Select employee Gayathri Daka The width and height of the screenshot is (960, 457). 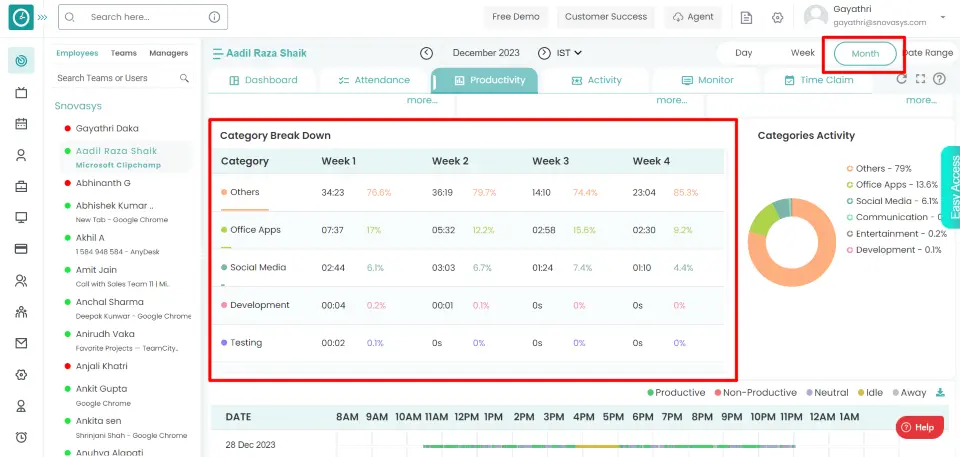pos(107,129)
